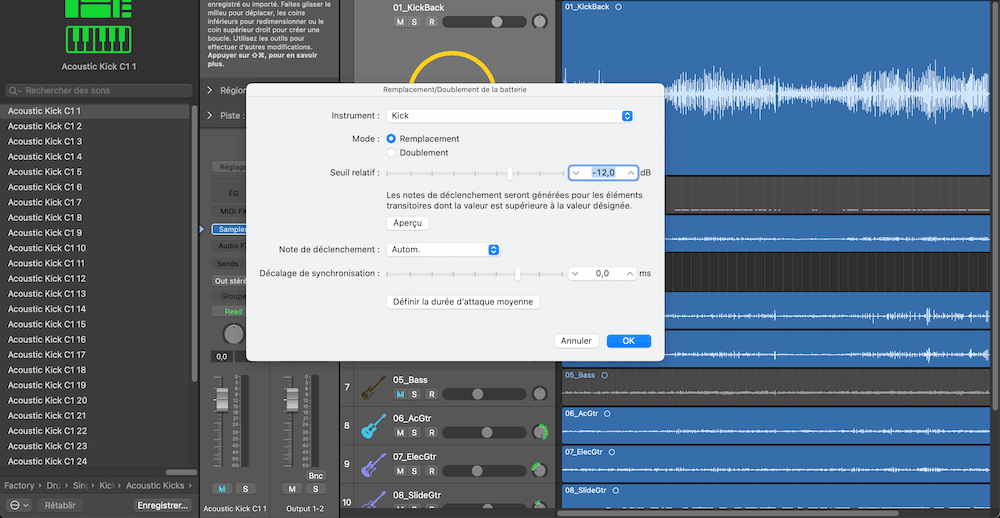
Task: Click Définir la durée d'attaque moyenne
Action: (463, 302)
